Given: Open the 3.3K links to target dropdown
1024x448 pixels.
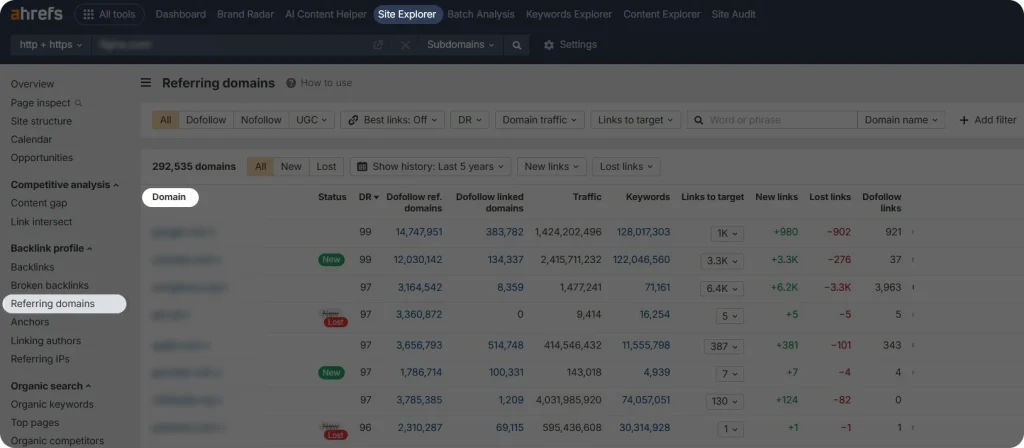Looking at the screenshot, I should coord(722,261).
